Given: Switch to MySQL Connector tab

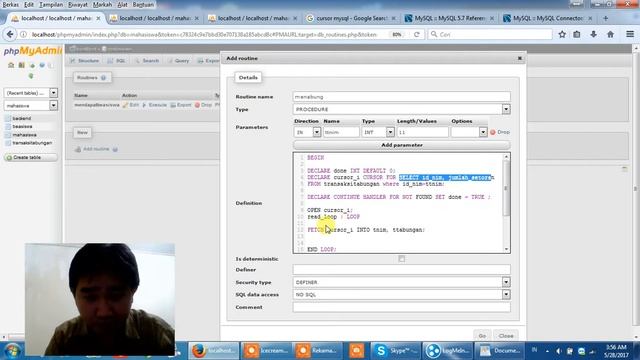Looking at the screenshot, I should [547, 18].
